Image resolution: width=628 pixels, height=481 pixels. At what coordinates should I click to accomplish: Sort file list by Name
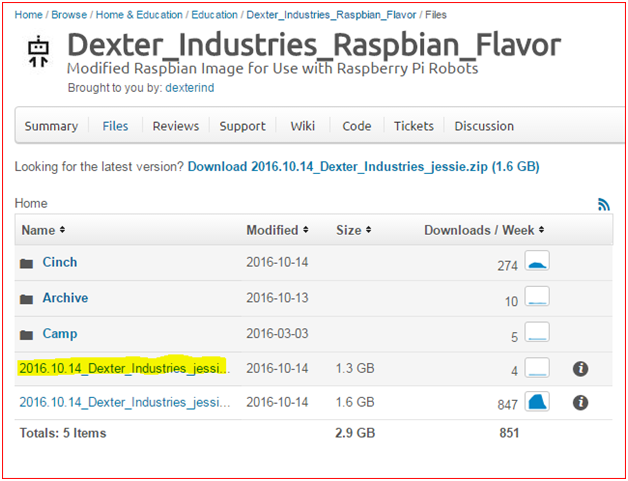pos(43,230)
